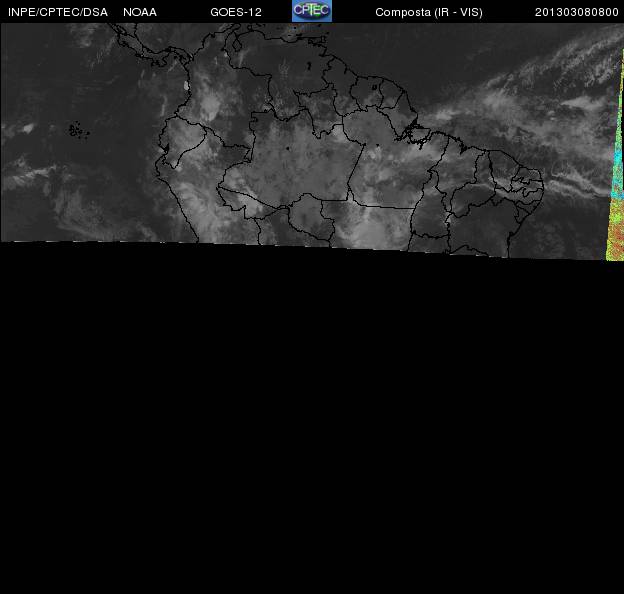Click the Composta (IR - VIS) title

[429, 12]
